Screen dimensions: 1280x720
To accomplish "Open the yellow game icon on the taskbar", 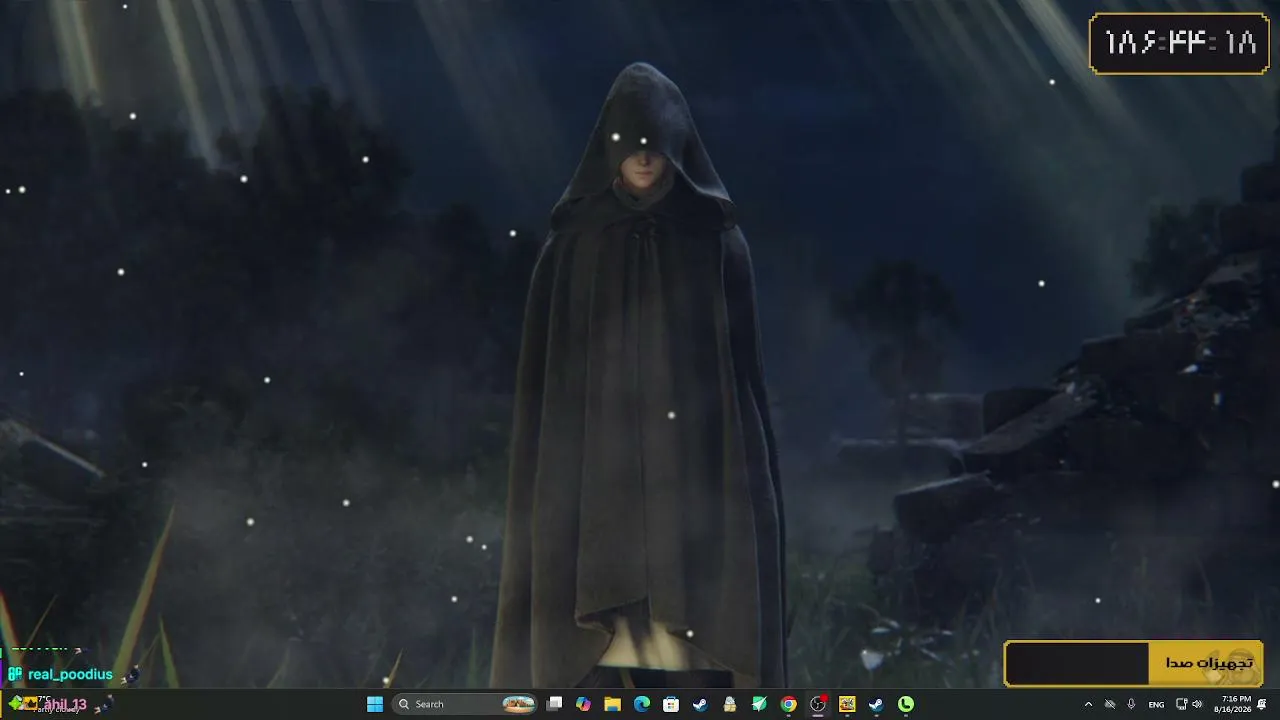I will (x=847, y=704).
